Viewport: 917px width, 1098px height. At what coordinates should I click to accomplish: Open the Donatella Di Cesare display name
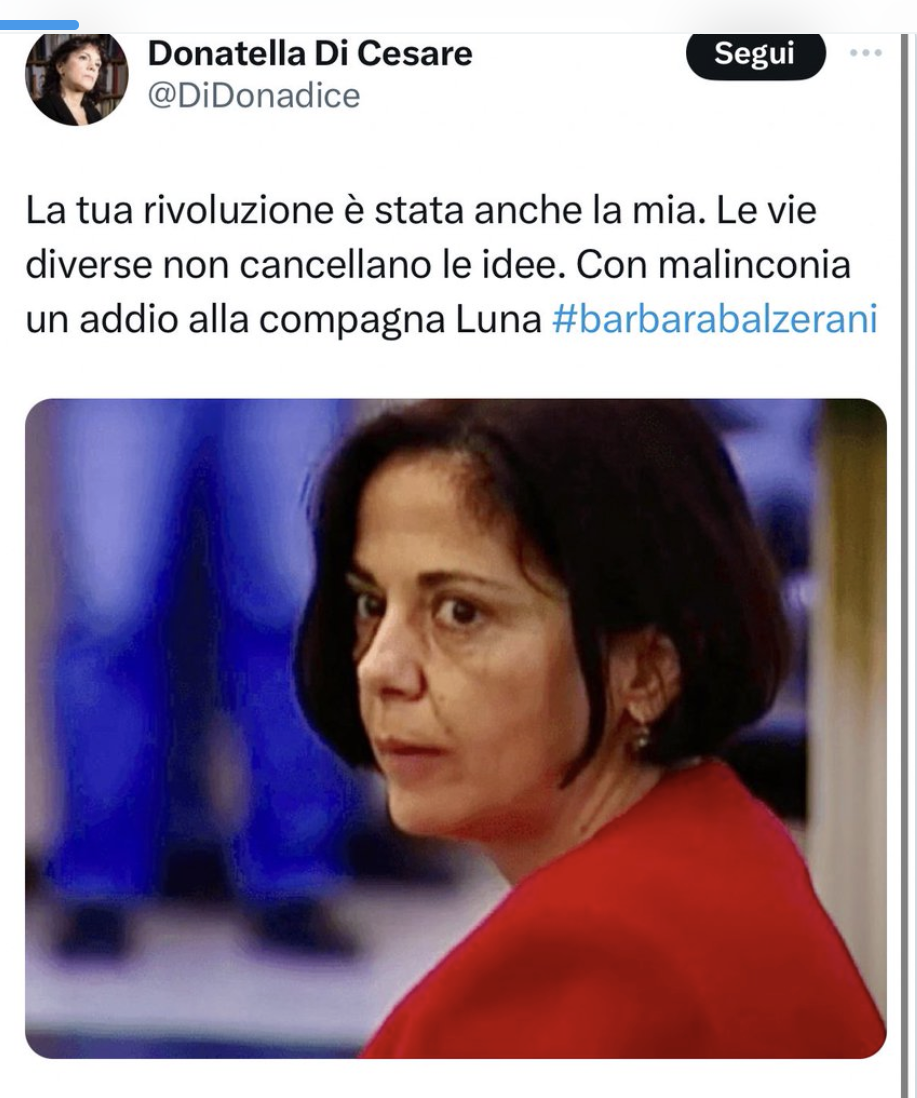point(310,54)
